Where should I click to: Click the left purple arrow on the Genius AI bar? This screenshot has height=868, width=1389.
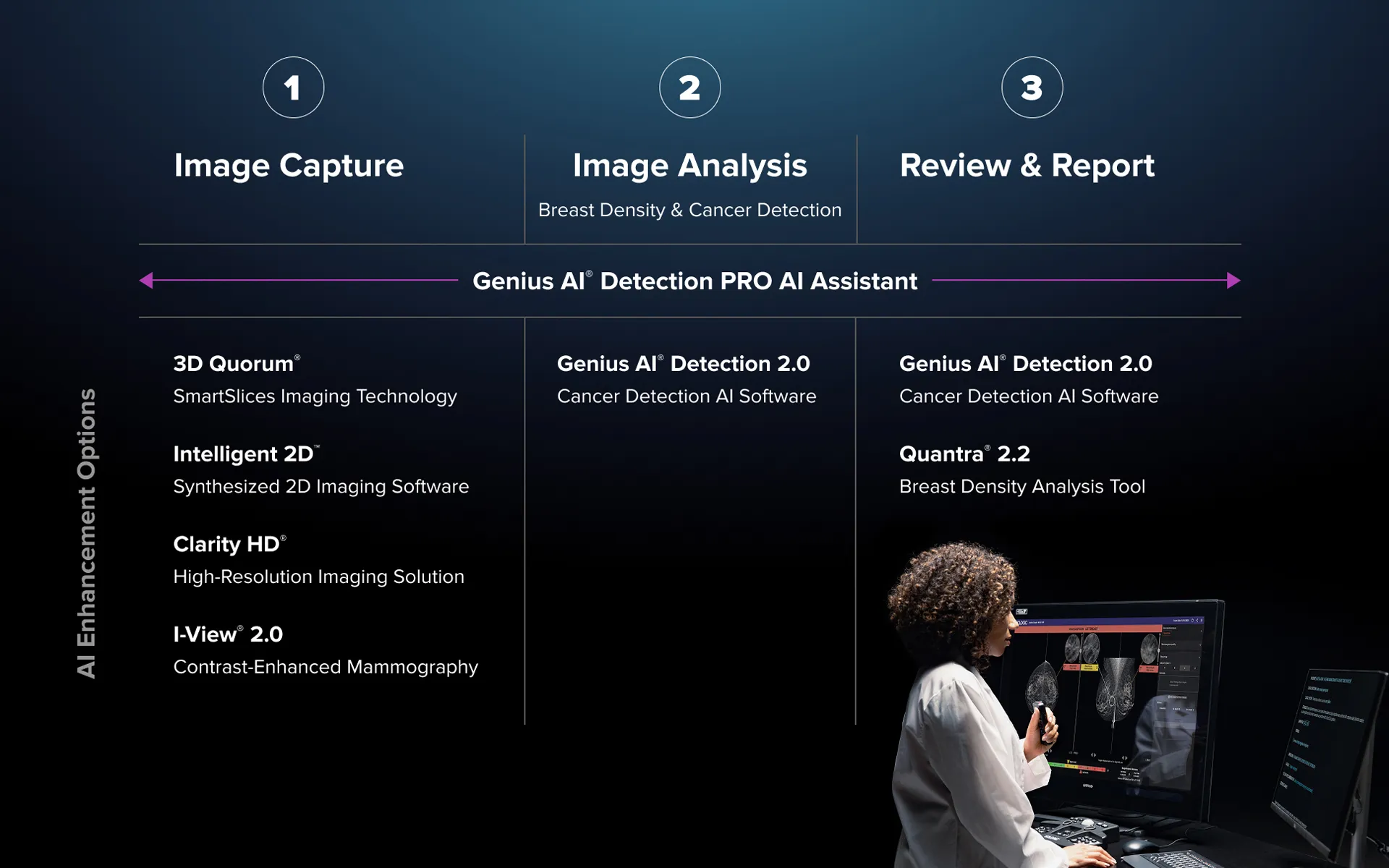click(x=148, y=278)
